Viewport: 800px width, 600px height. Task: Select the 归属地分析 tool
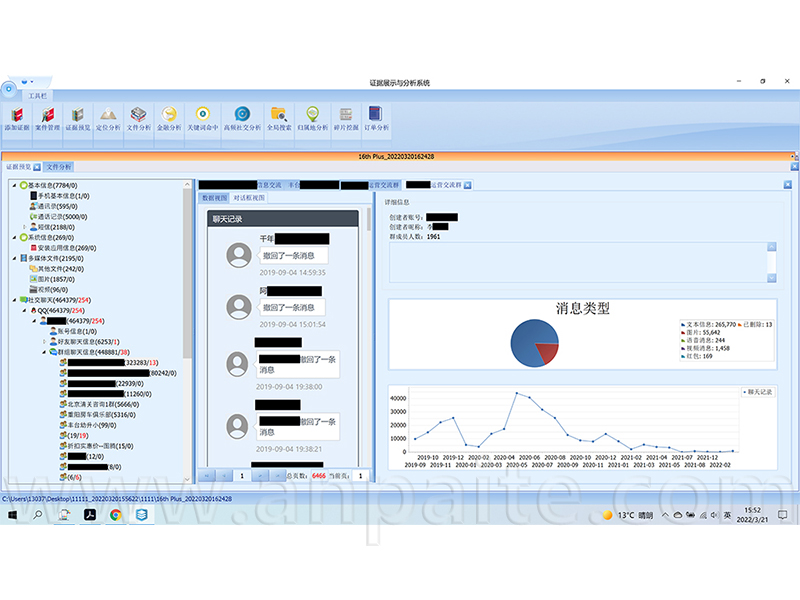[313, 118]
